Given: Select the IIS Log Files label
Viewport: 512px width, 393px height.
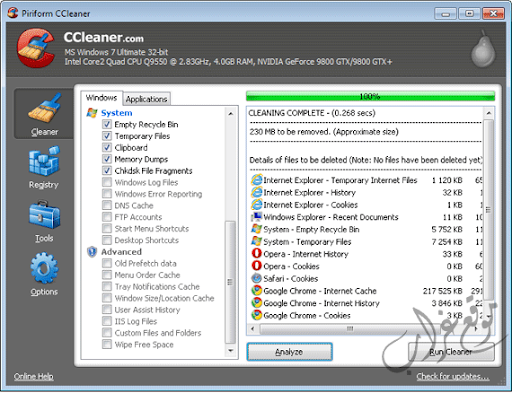Looking at the screenshot, I should coord(136,321).
